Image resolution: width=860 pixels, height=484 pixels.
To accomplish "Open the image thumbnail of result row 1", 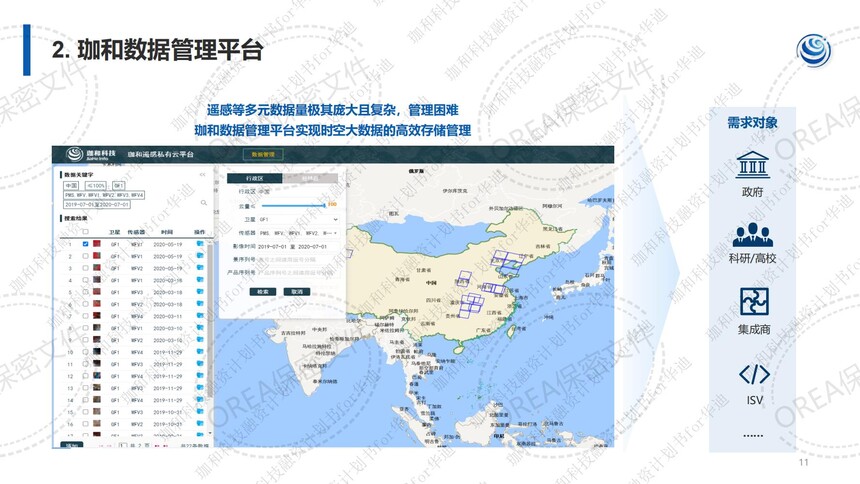I will [97, 244].
